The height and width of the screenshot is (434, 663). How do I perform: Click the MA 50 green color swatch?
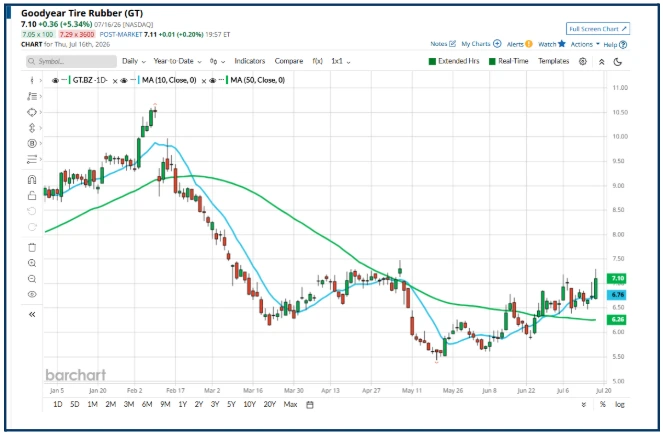[x=227, y=80]
